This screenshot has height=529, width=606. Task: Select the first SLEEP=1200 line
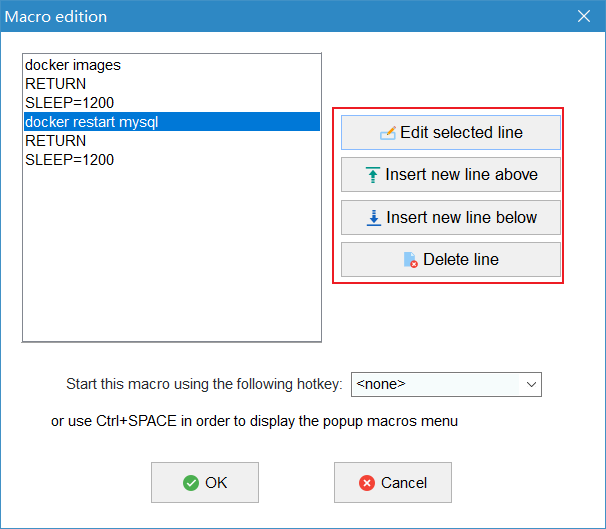coord(172,103)
